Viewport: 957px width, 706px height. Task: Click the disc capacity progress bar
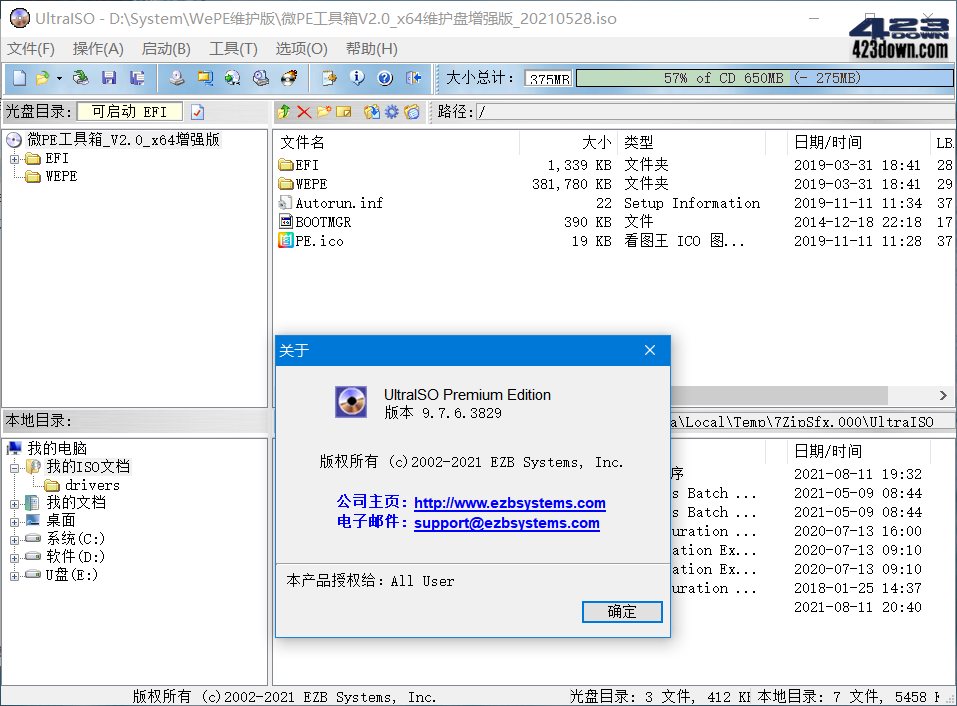(x=765, y=78)
